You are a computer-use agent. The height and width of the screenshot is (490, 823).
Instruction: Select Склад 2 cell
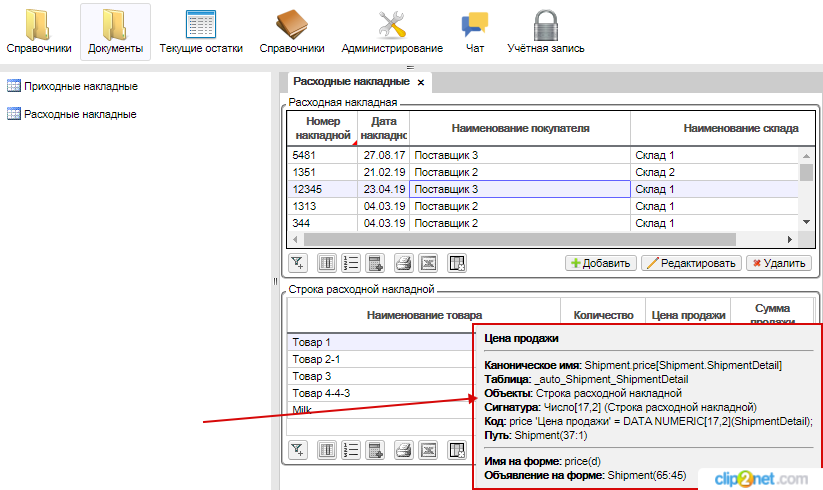[x=714, y=172]
